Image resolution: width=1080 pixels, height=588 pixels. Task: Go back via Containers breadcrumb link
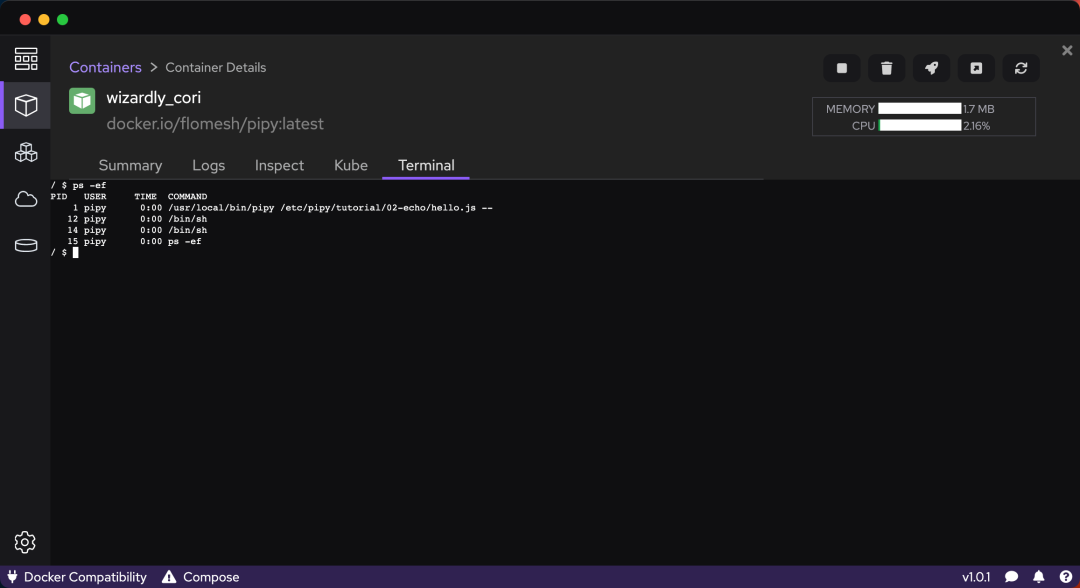[105, 67]
